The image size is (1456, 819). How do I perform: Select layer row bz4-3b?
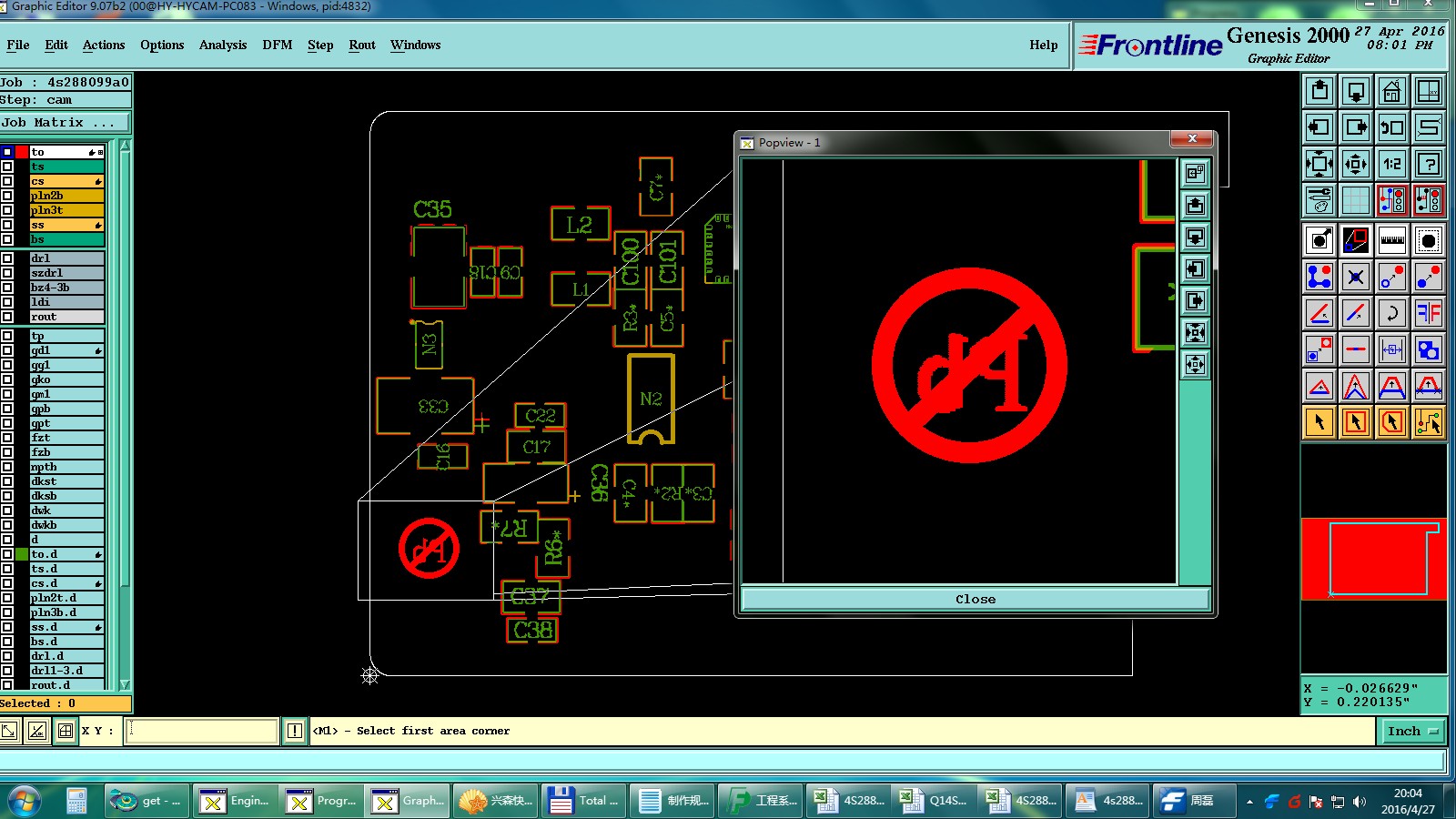point(67,288)
